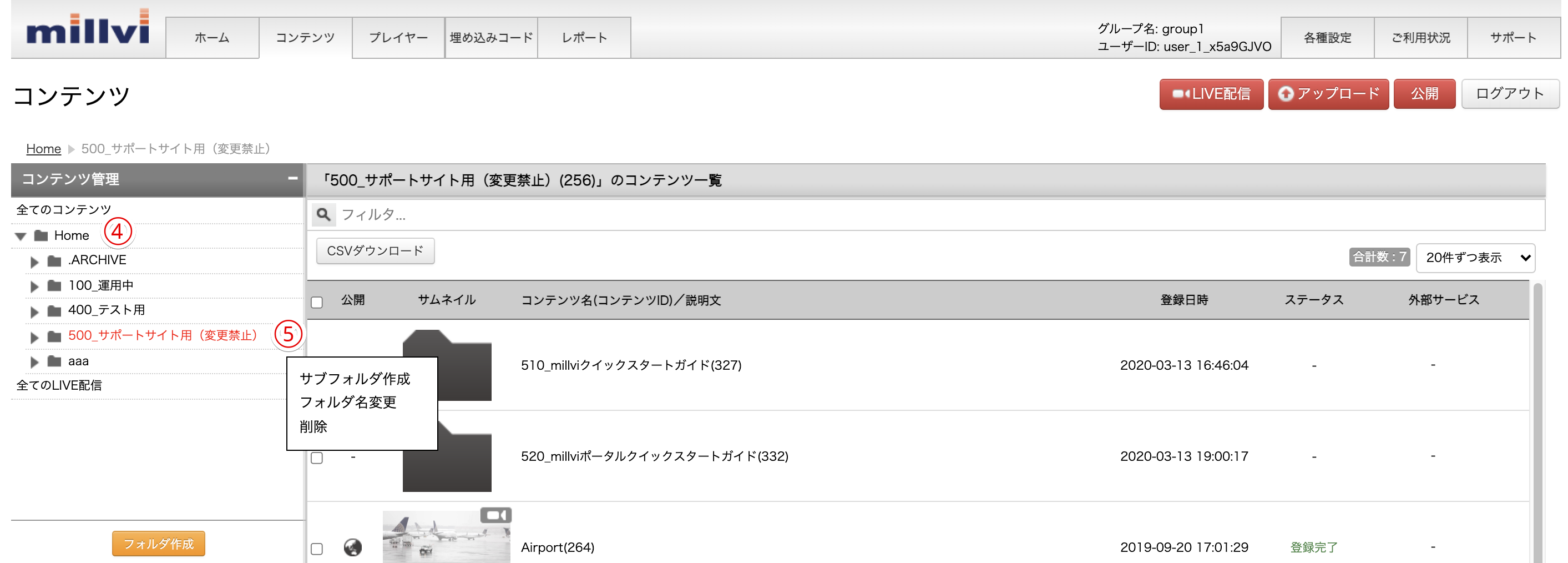Viewport: 1568px width, 563px height.
Task: Click the orange フォルダ作成 button
Action: point(159,543)
